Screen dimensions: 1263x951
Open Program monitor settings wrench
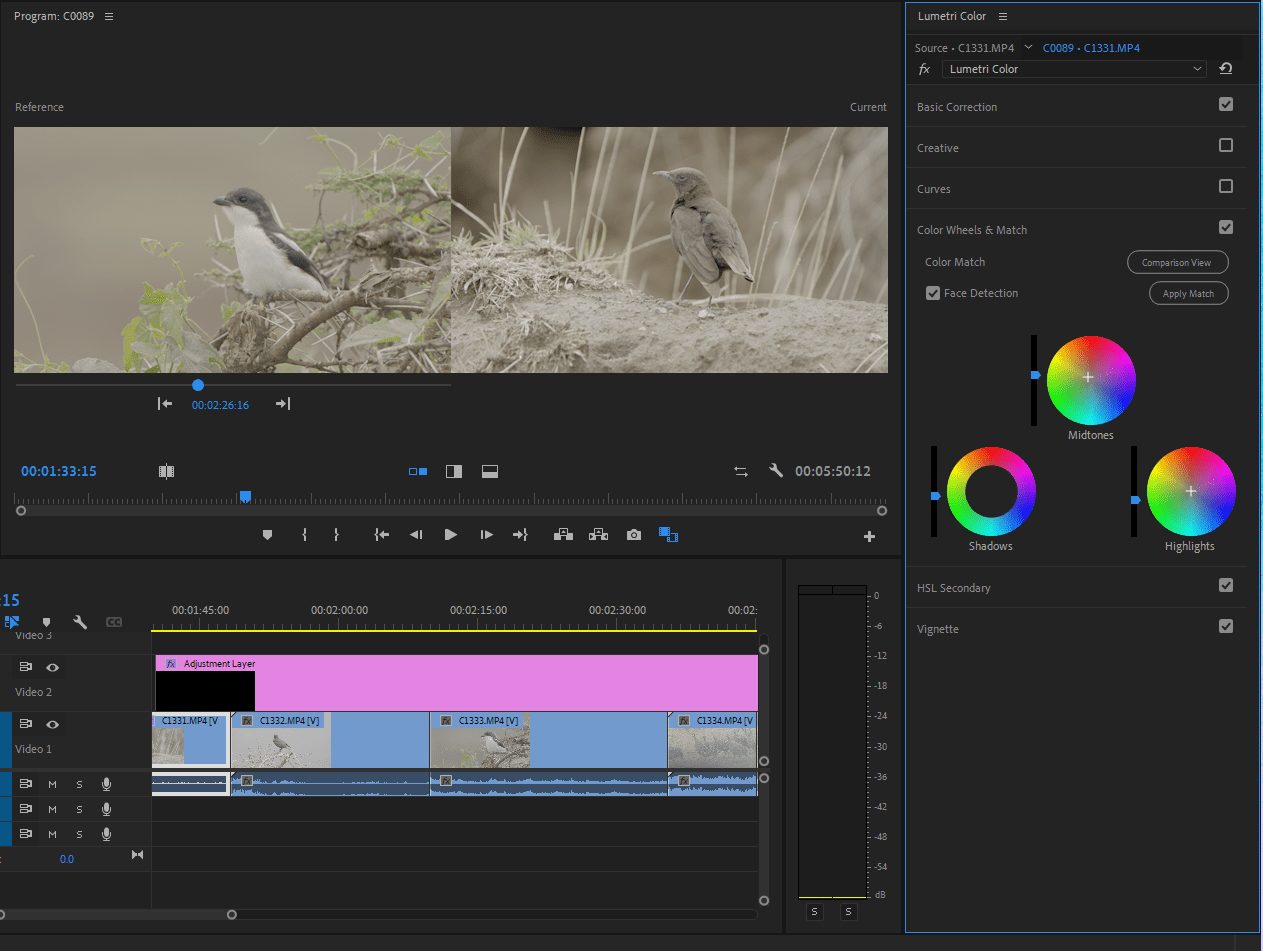click(775, 471)
